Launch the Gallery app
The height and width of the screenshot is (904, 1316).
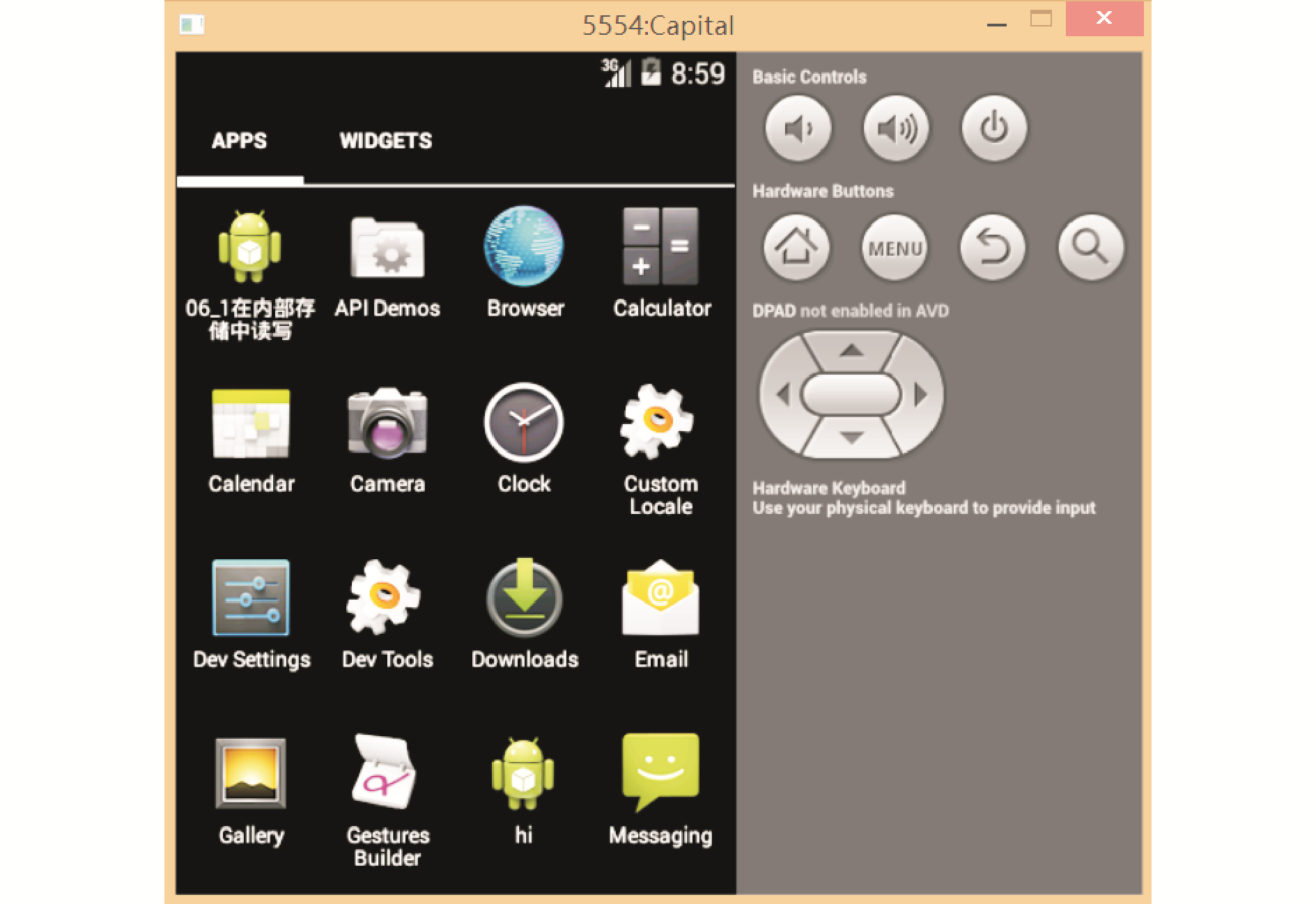tap(251, 774)
